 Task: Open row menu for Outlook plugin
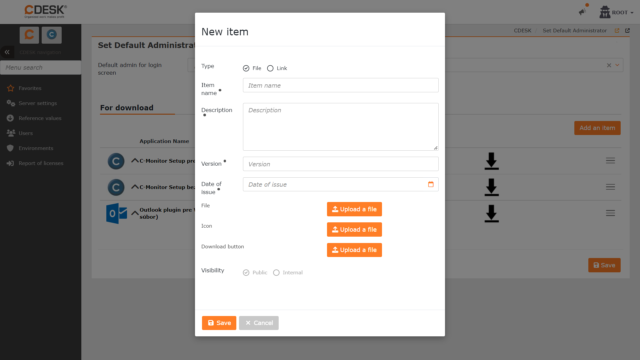click(610, 213)
